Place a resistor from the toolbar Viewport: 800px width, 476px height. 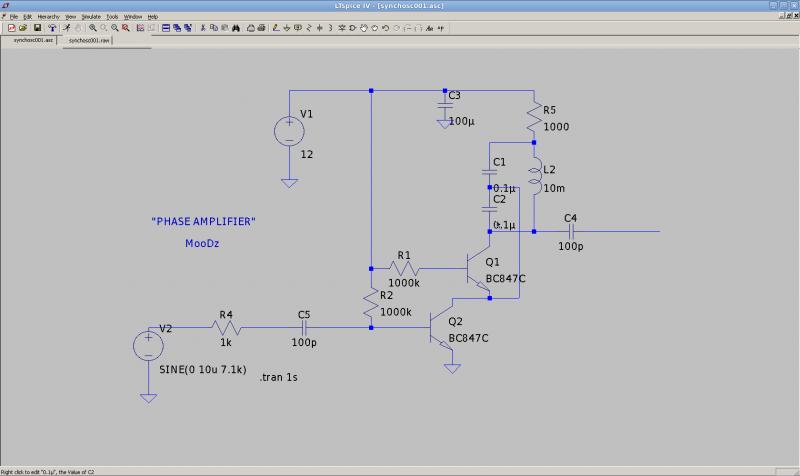pyautogui.click(x=308, y=28)
